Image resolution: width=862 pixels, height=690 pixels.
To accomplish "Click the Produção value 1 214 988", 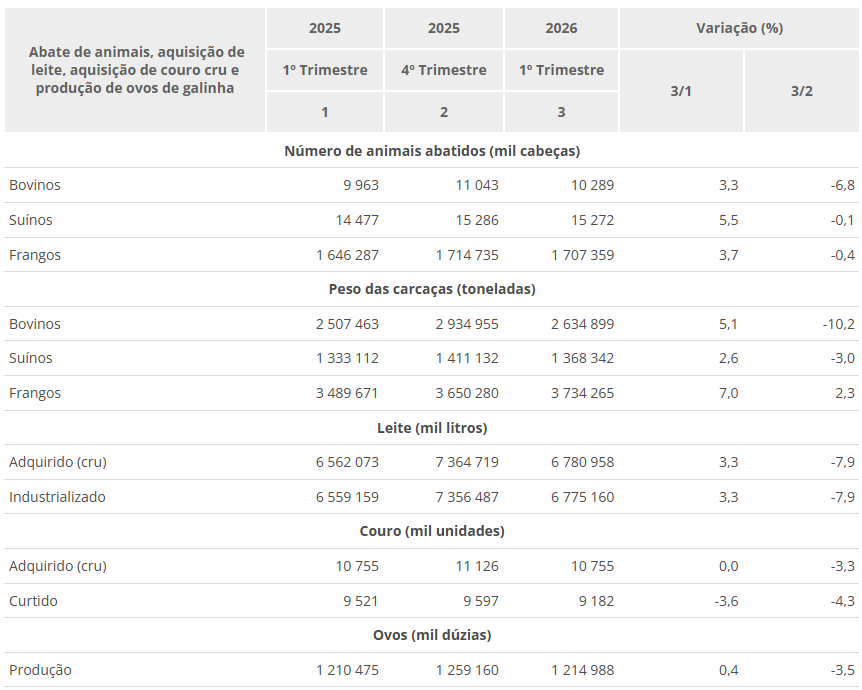I will pos(582,670).
